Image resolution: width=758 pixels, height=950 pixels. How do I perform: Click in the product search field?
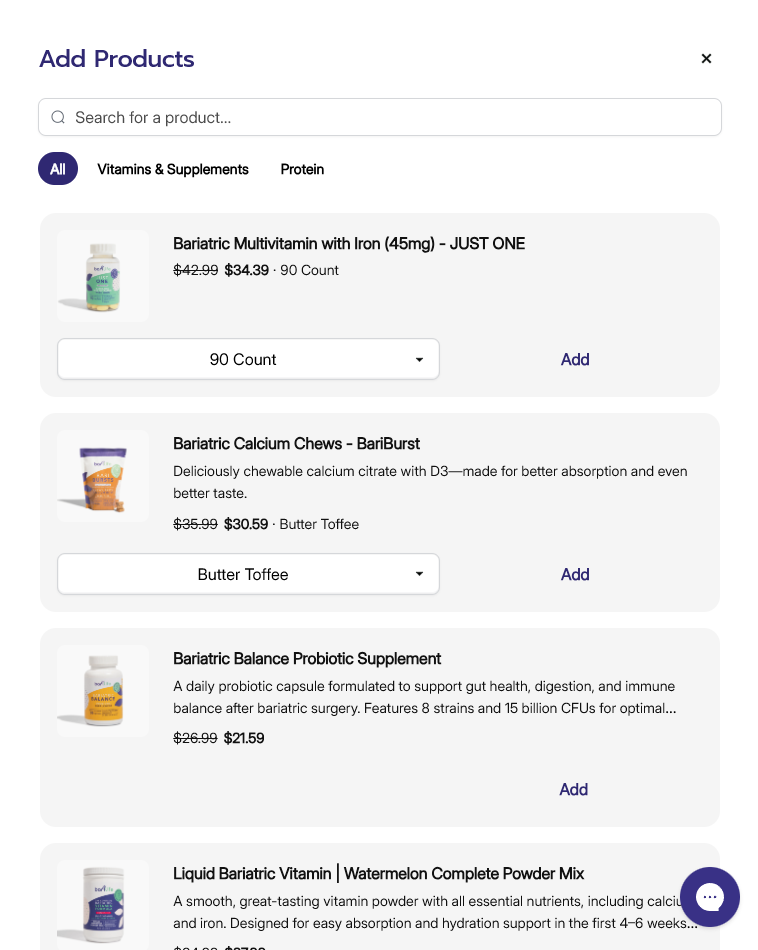[390, 117]
